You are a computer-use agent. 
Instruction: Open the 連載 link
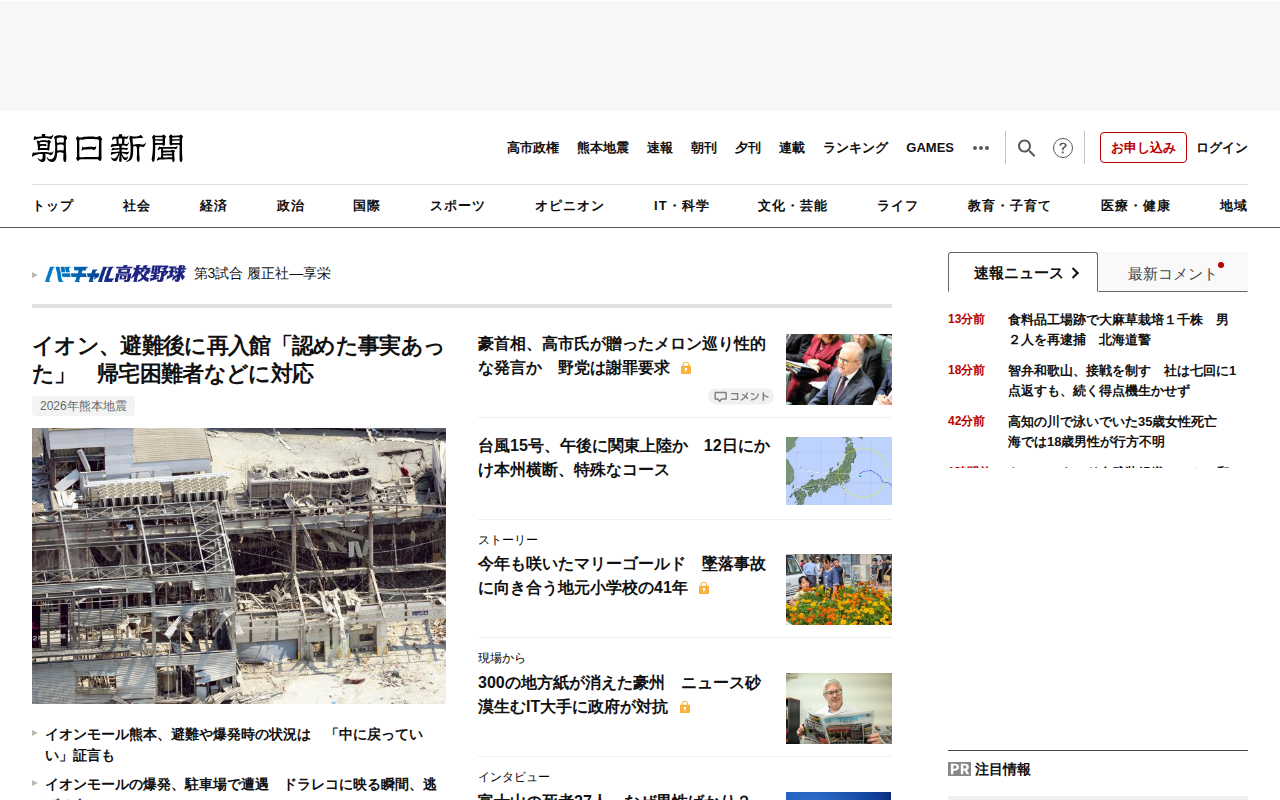[x=792, y=148]
